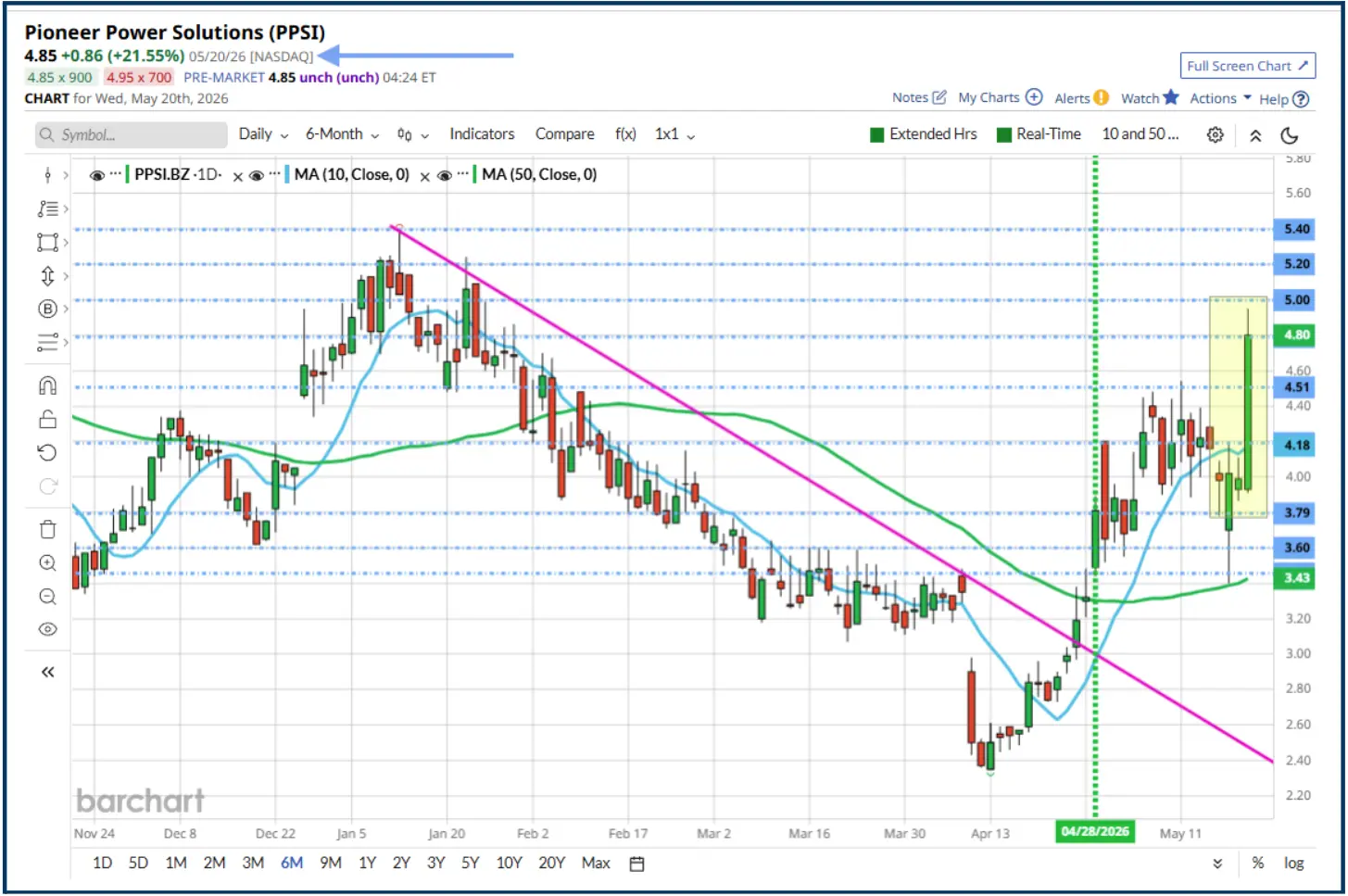Click the Notes edit icon
The width and height of the screenshot is (1348, 896).
coord(939,97)
